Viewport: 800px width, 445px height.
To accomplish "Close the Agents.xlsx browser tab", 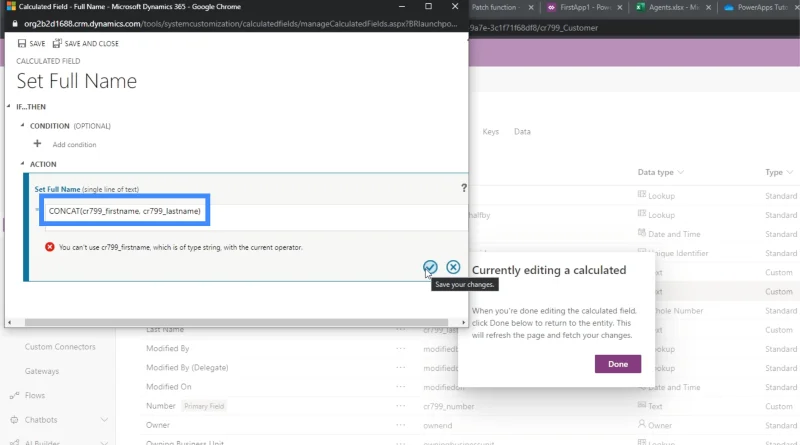I will pos(709,7).
